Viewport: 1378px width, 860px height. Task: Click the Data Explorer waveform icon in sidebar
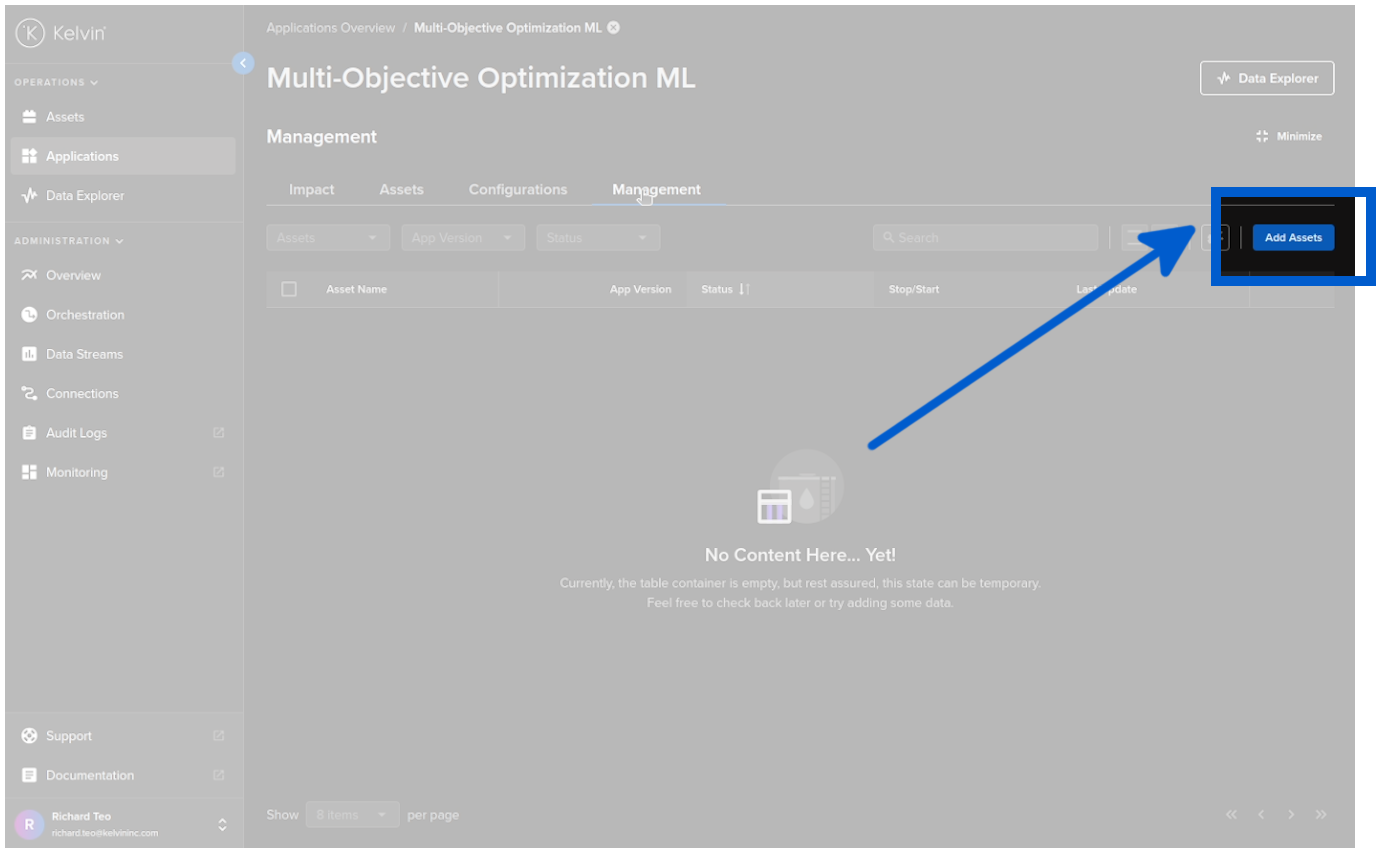coord(28,195)
